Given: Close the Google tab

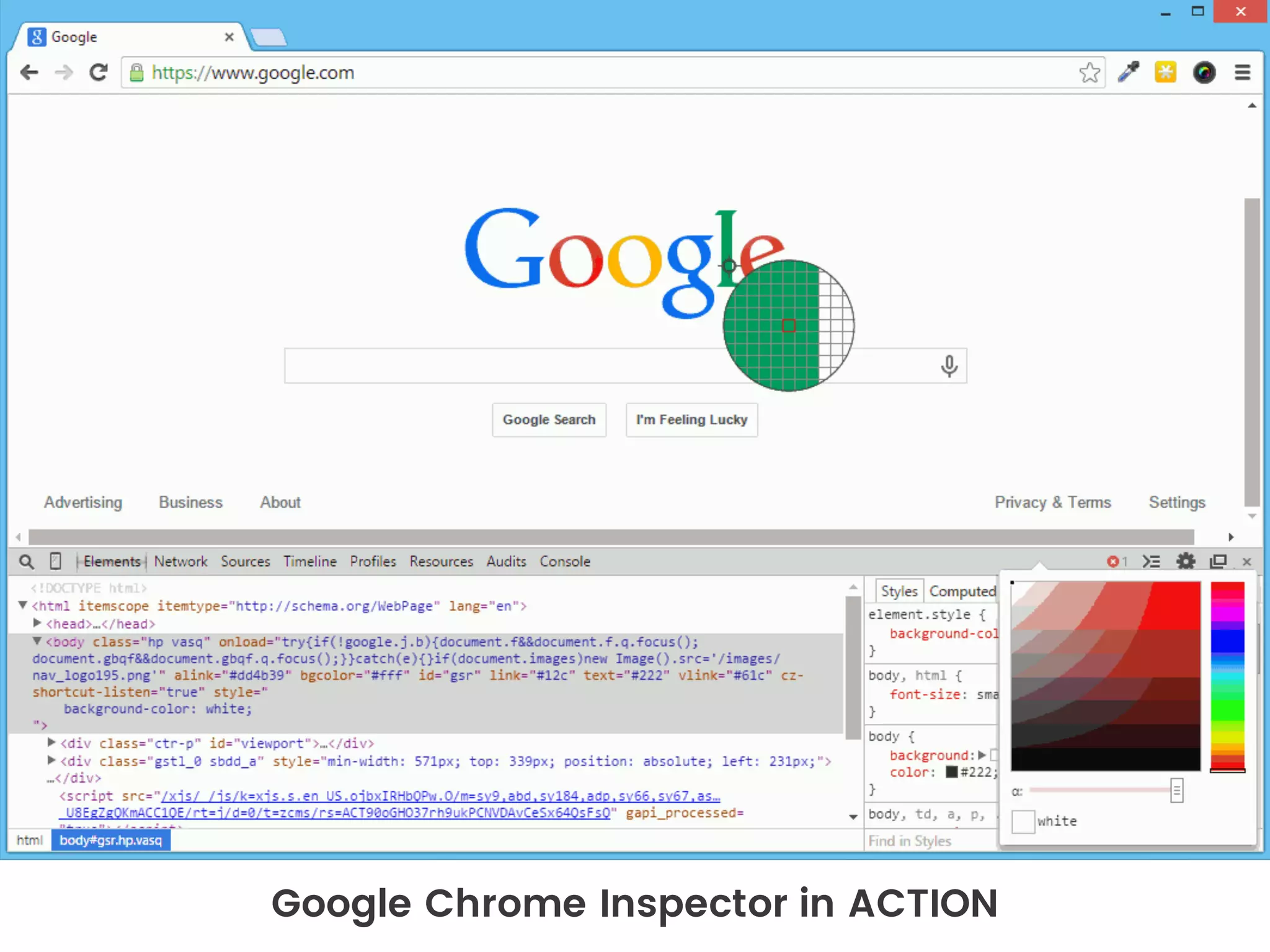Looking at the screenshot, I should click(229, 37).
